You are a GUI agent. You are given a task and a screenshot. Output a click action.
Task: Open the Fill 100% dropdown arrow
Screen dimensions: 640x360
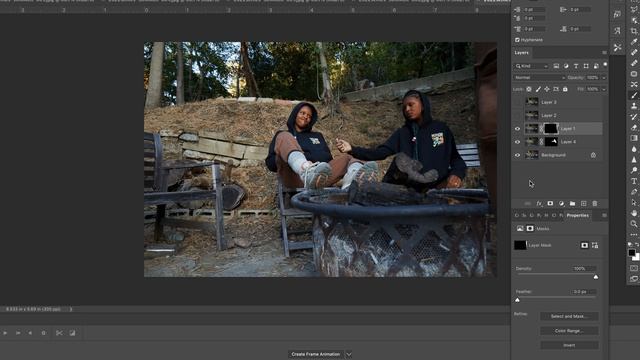(604, 89)
